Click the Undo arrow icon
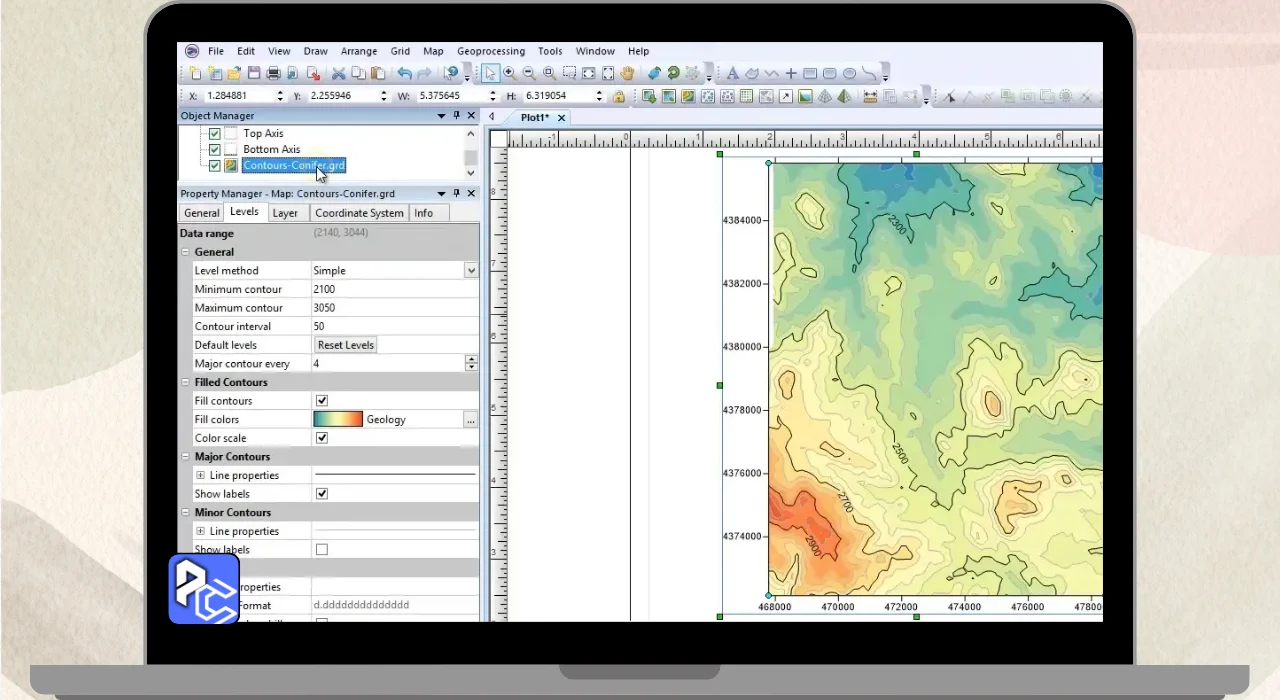 (404, 73)
